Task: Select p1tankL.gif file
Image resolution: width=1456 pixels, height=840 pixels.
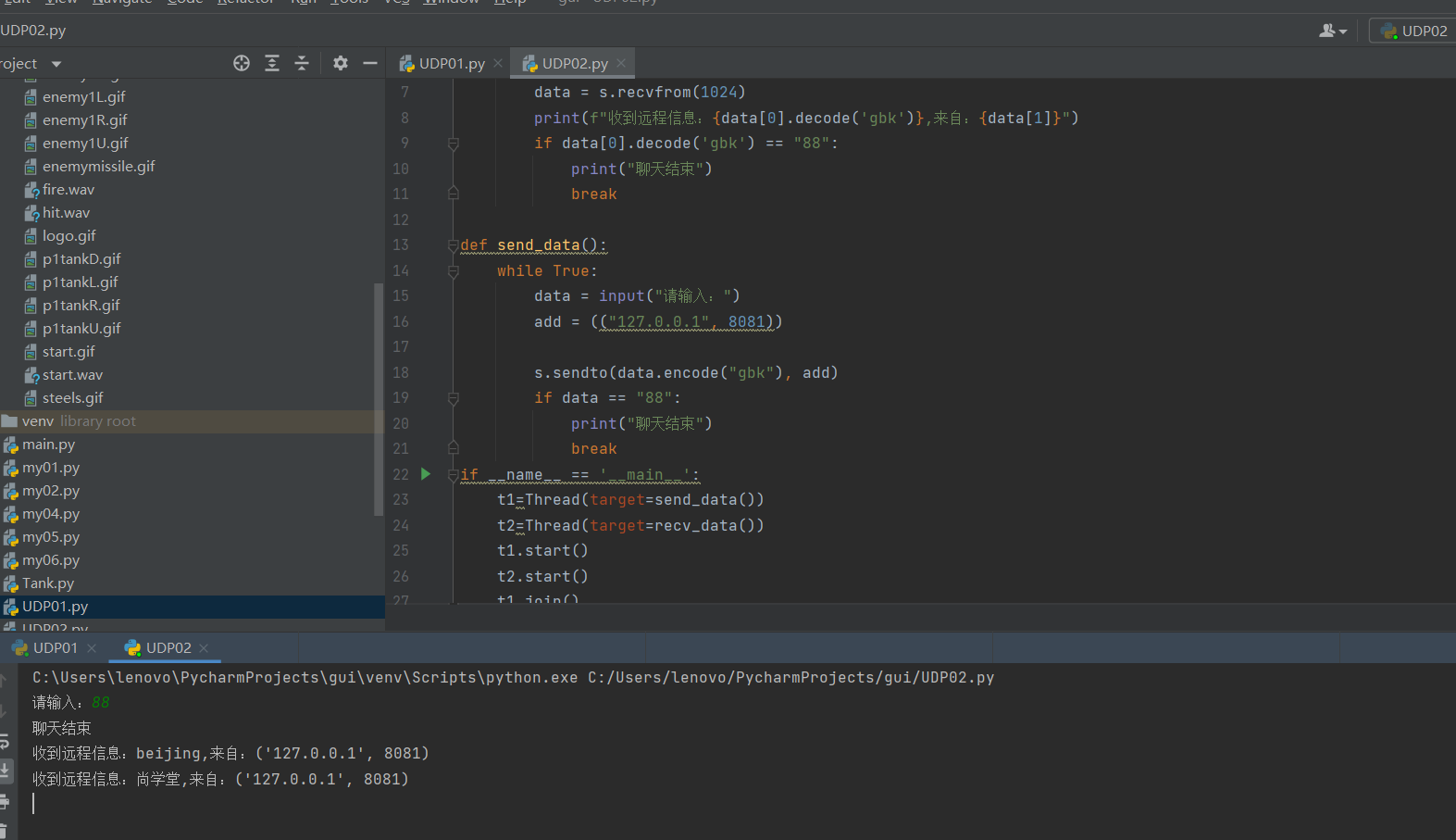Action: point(80,282)
